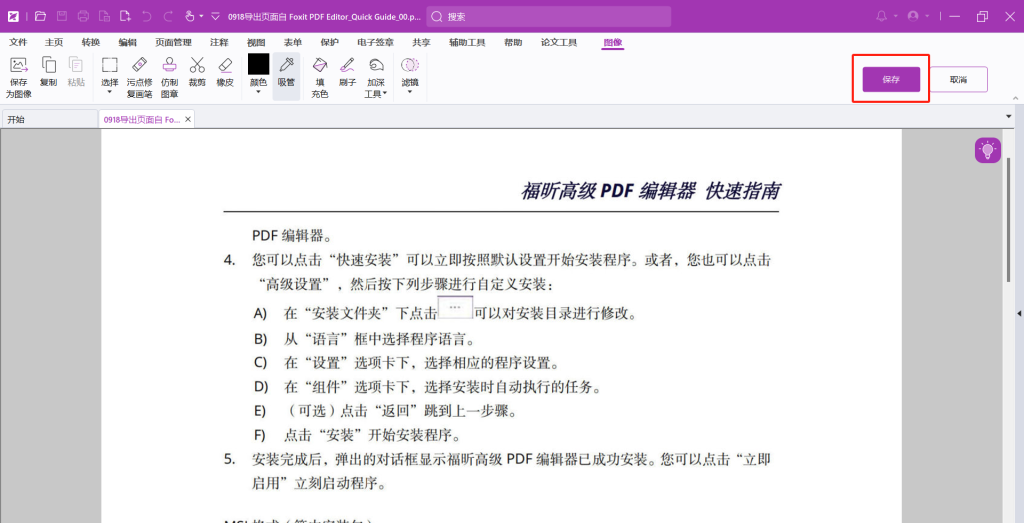Click the 取消 cancel button
Viewport: 1024px width, 523px height.
(959, 80)
